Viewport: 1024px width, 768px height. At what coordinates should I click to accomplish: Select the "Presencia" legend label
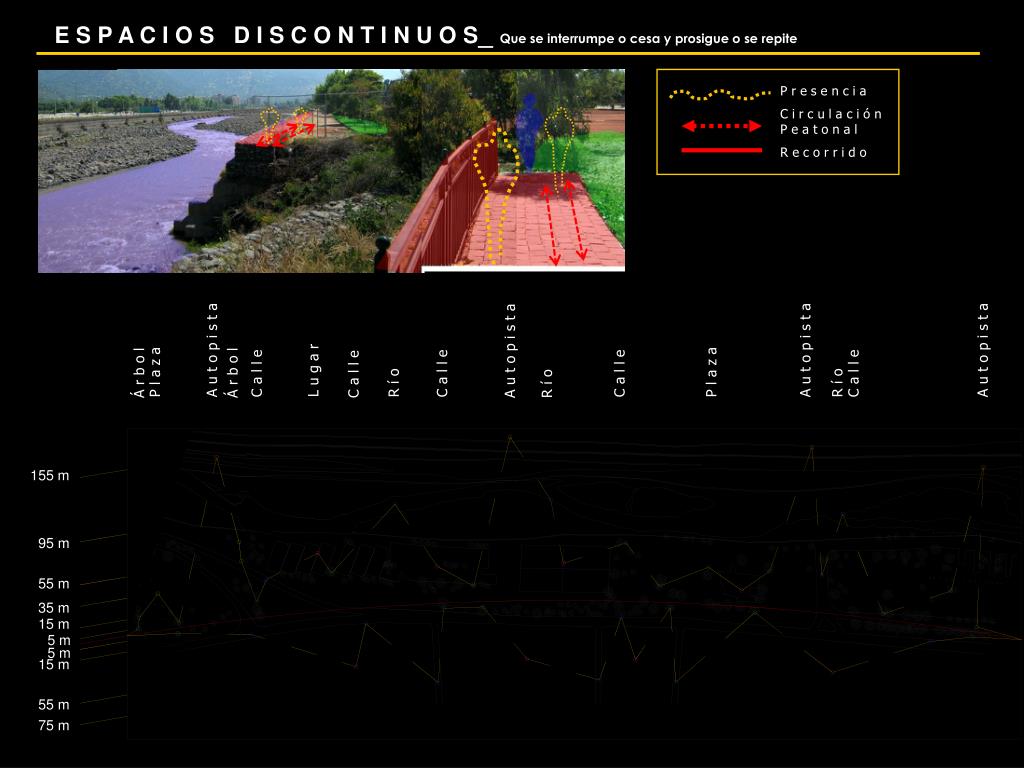824,91
